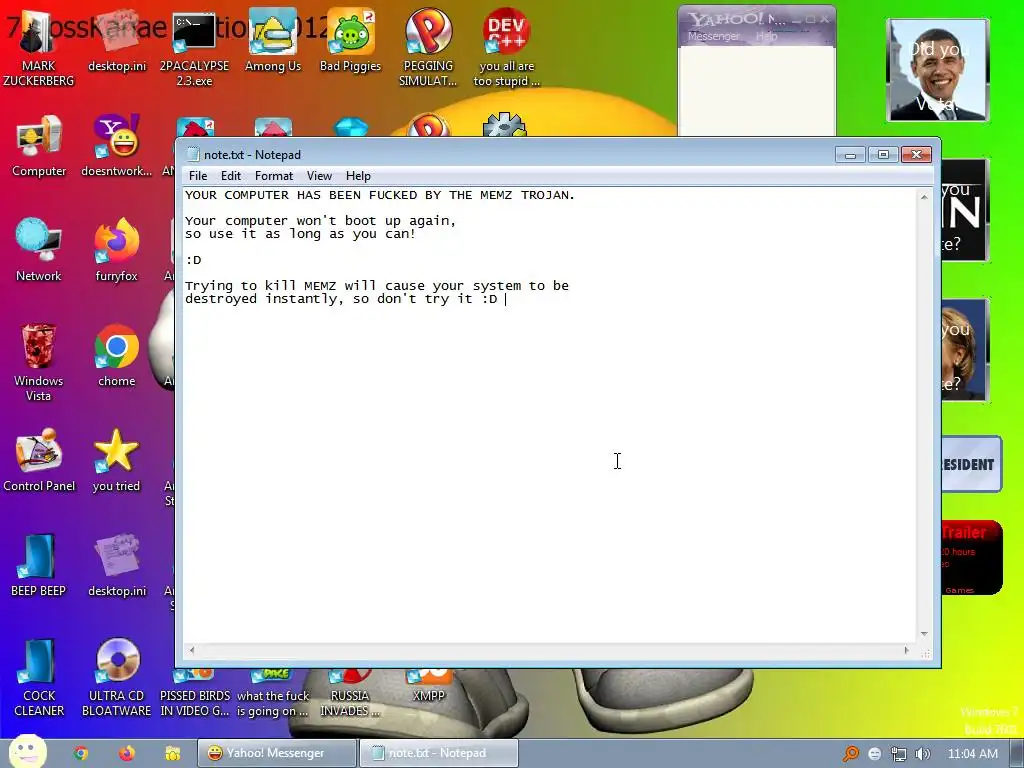1024x768 pixels.
Task: Close the note.txt Notepad window
Action: point(916,155)
